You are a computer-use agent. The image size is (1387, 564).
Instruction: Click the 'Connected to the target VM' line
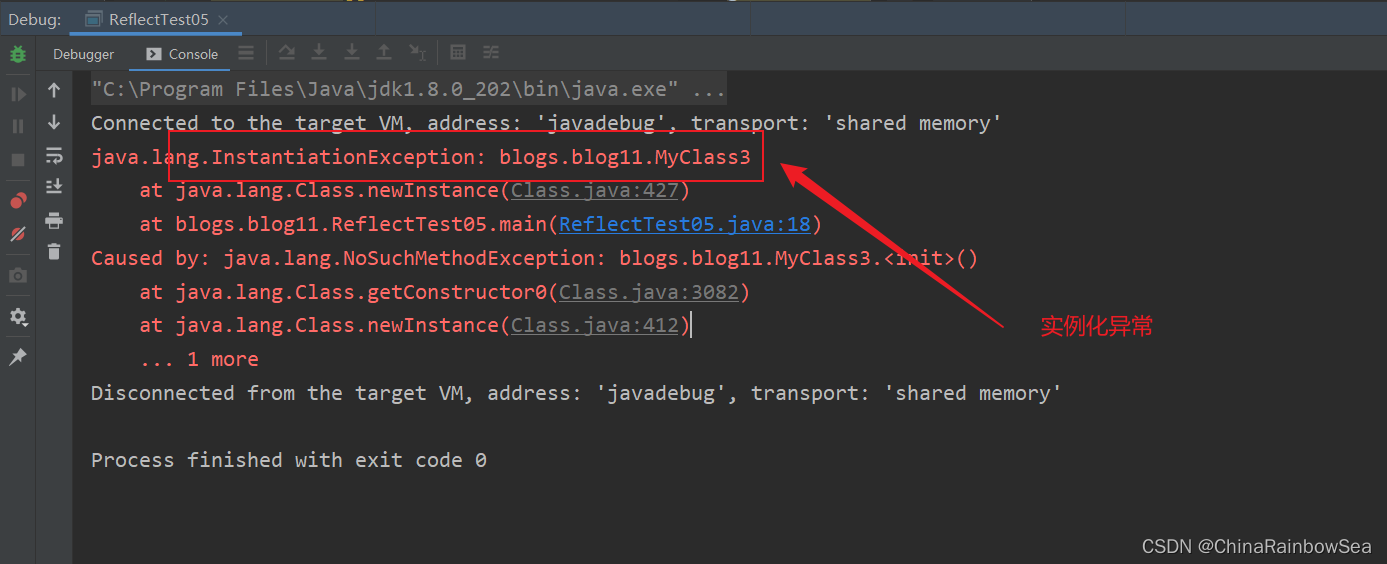(x=546, y=123)
